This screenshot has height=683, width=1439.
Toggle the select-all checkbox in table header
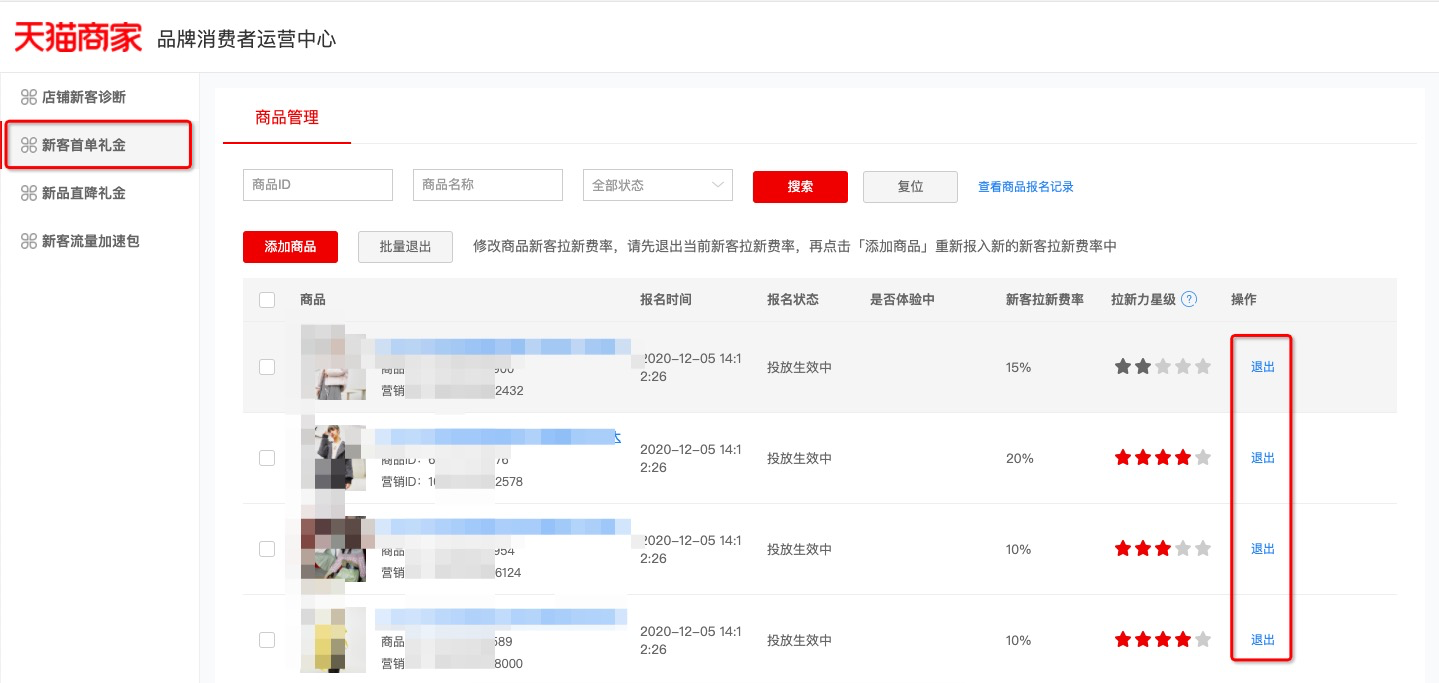267,300
